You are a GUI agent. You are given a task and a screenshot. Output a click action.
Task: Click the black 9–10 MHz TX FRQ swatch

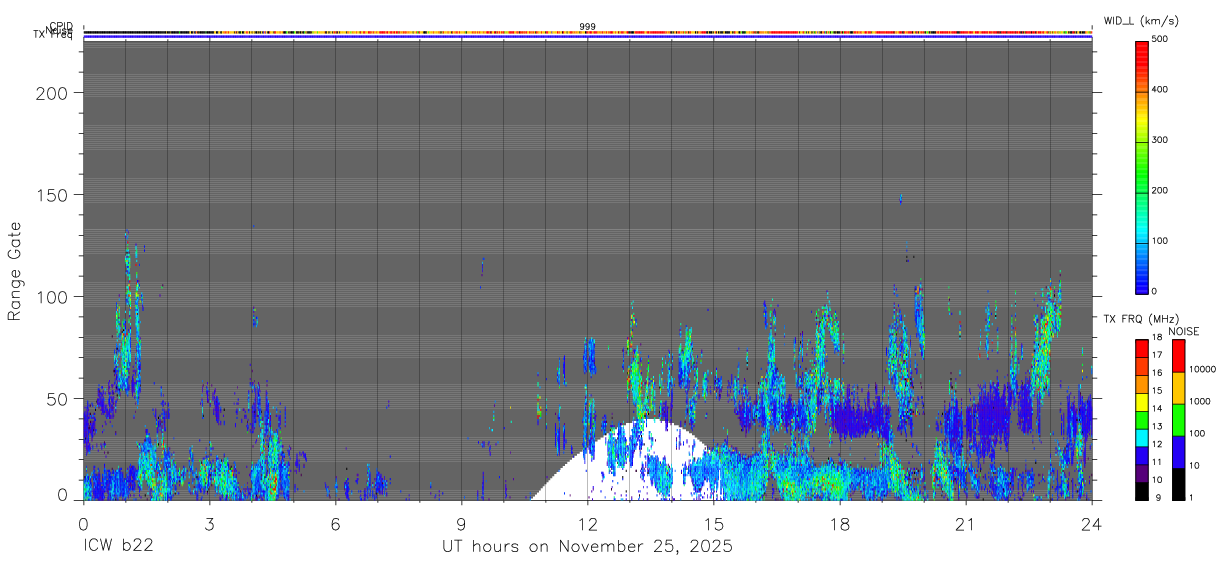point(1141,492)
